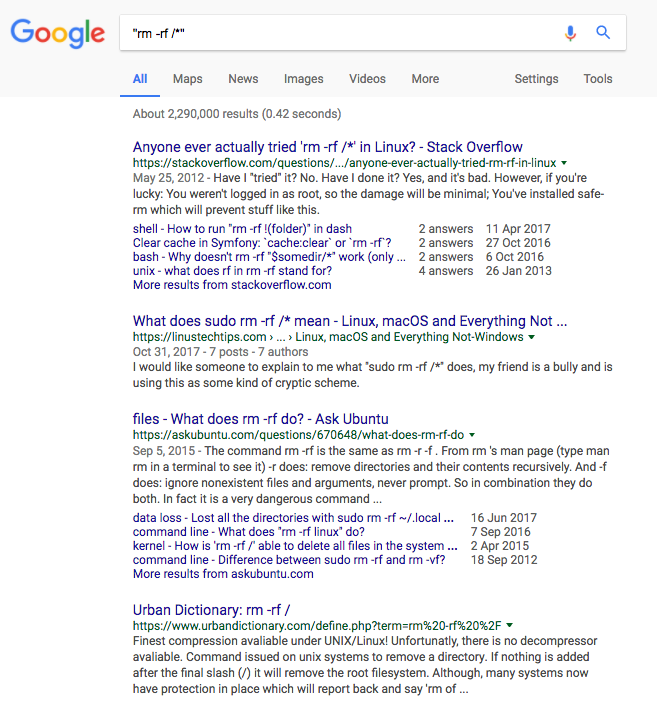Viewport: 657px width, 712px height.
Task: Open search Tools
Action: coord(598,79)
